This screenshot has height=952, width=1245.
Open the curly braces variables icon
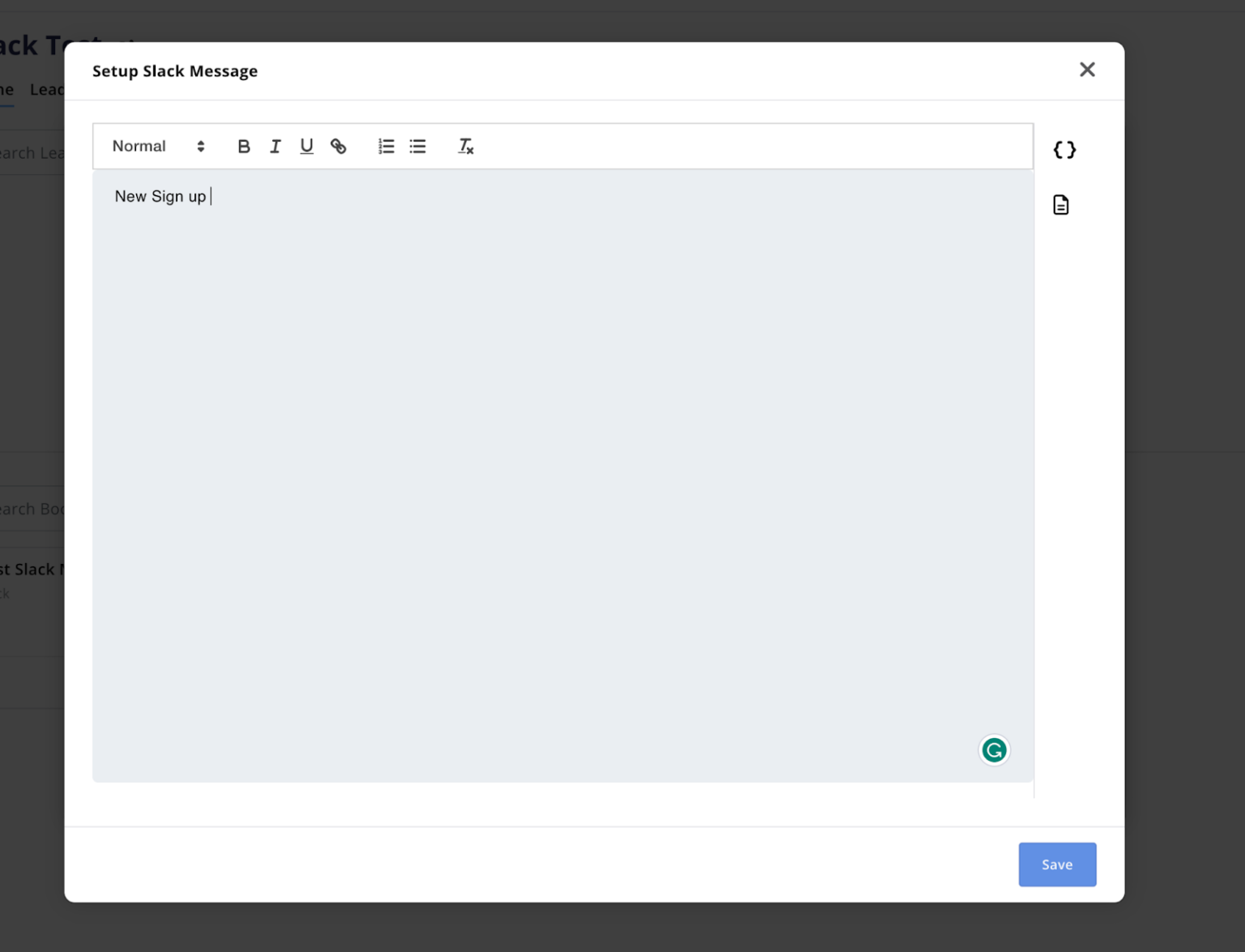coord(1064,150)
